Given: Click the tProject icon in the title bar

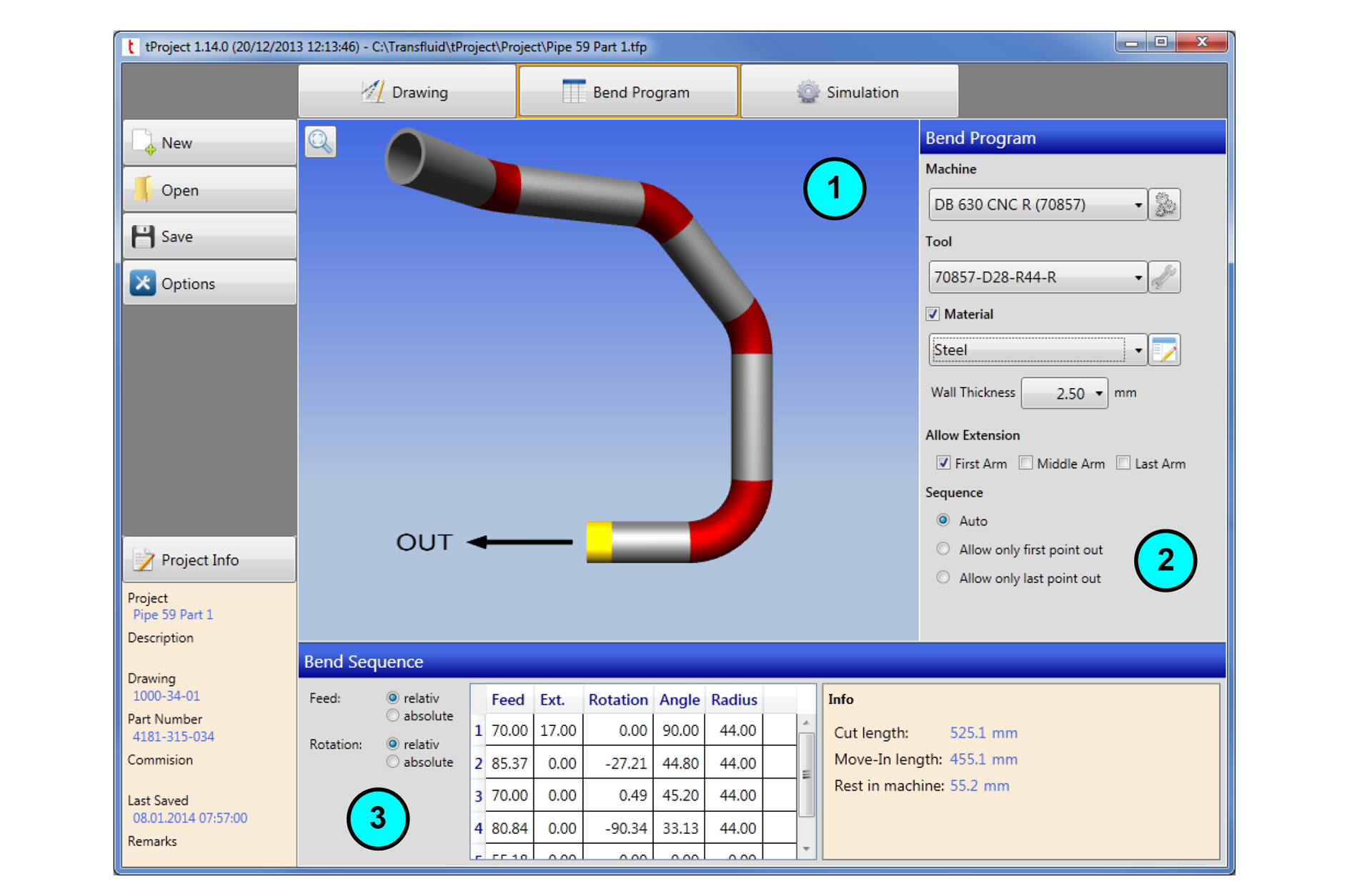Looking at the screenshot, I should (132, 46).
